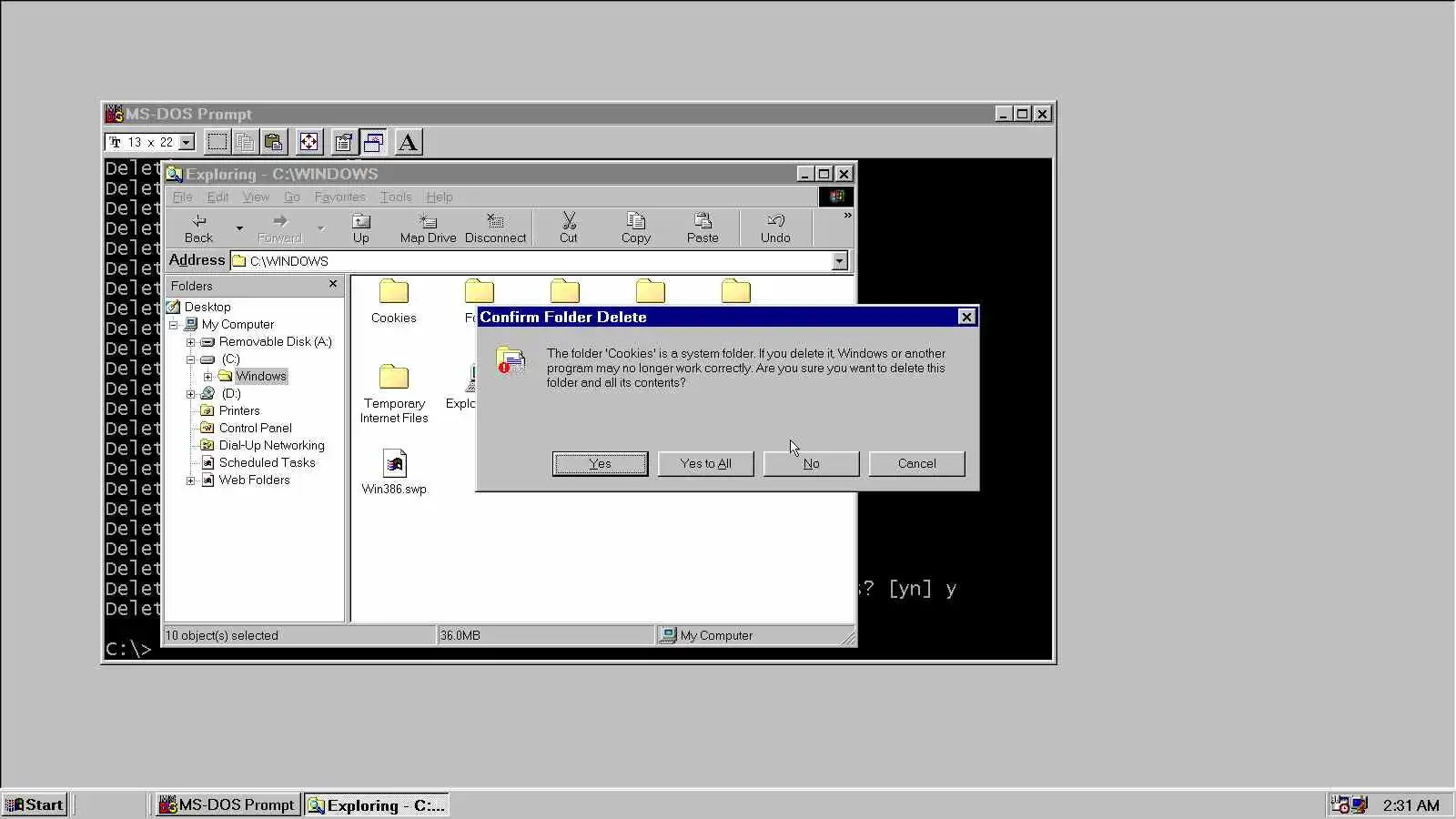The width and height of the screenshot is (1456, 819).
Task: Open the Start menu
Action: (35, 804)
